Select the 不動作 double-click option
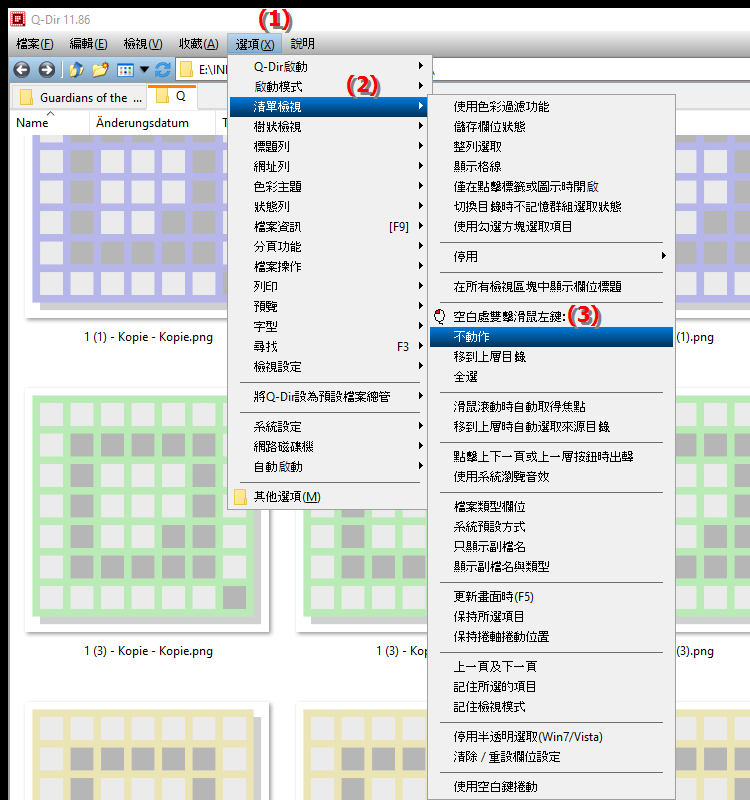 tap(552, 337)
